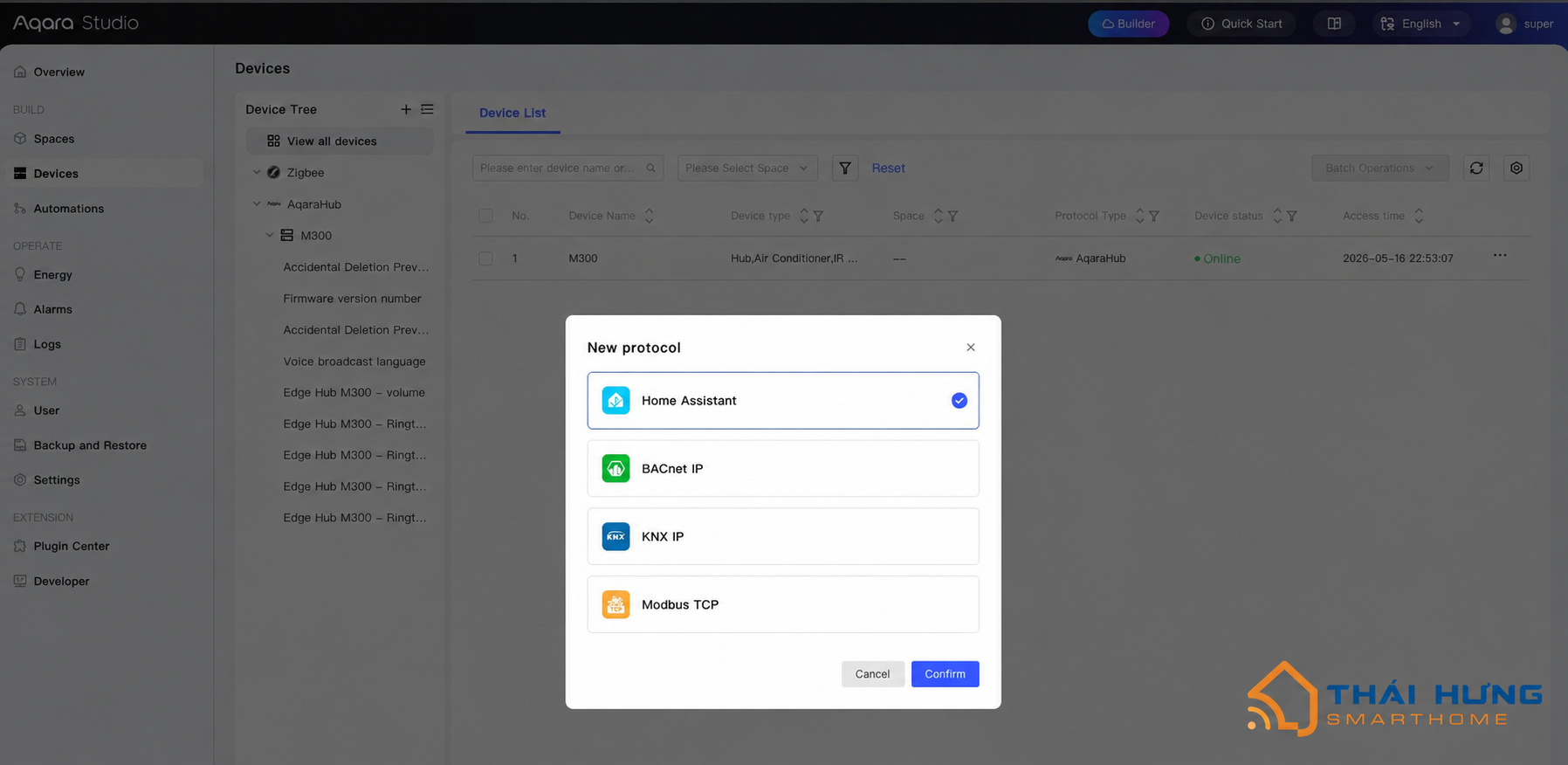The height and width of the screenshot is (765, 1568).
Task: Collapse the AqaraHub tree node
Action: click(x=257, y=204)
